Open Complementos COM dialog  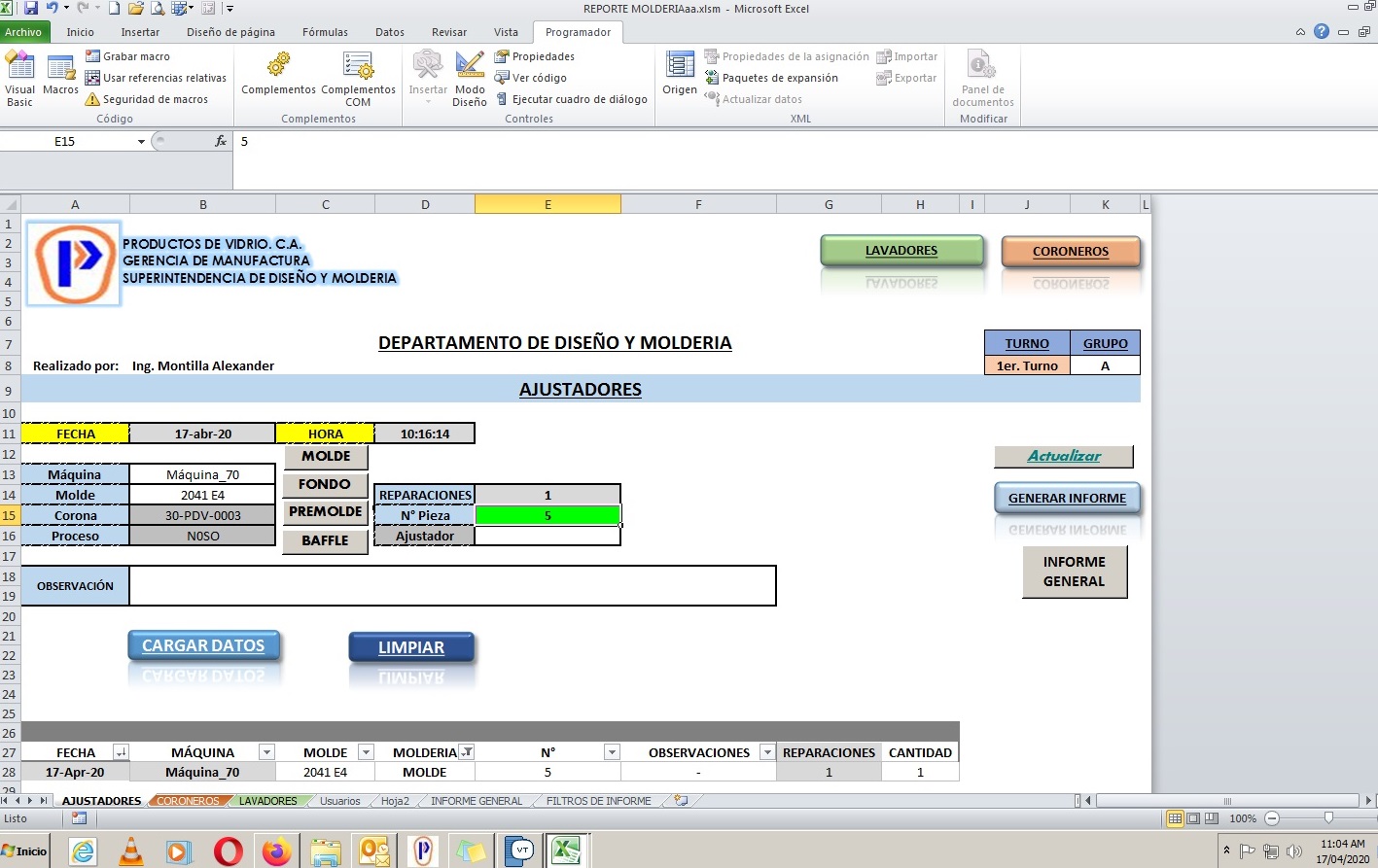pyautogui.click(x=358, y=78)
